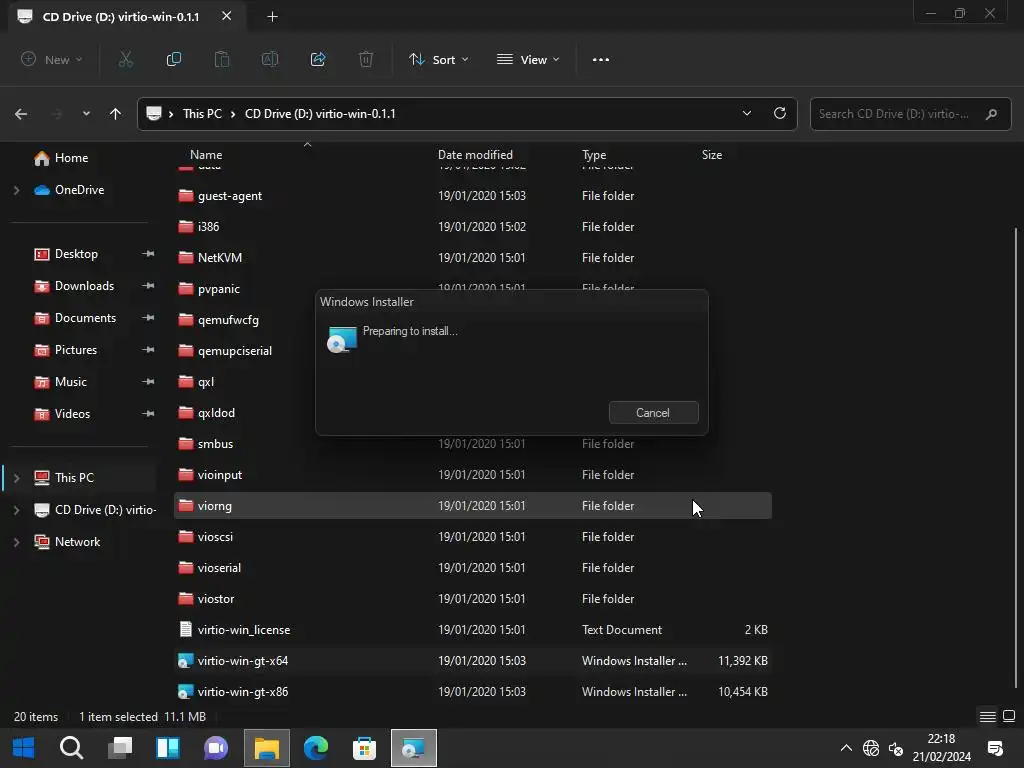1024x768 pixels.
Task: Select the virtio-win-gt-x86 installer file
Action: pos(473,692)
